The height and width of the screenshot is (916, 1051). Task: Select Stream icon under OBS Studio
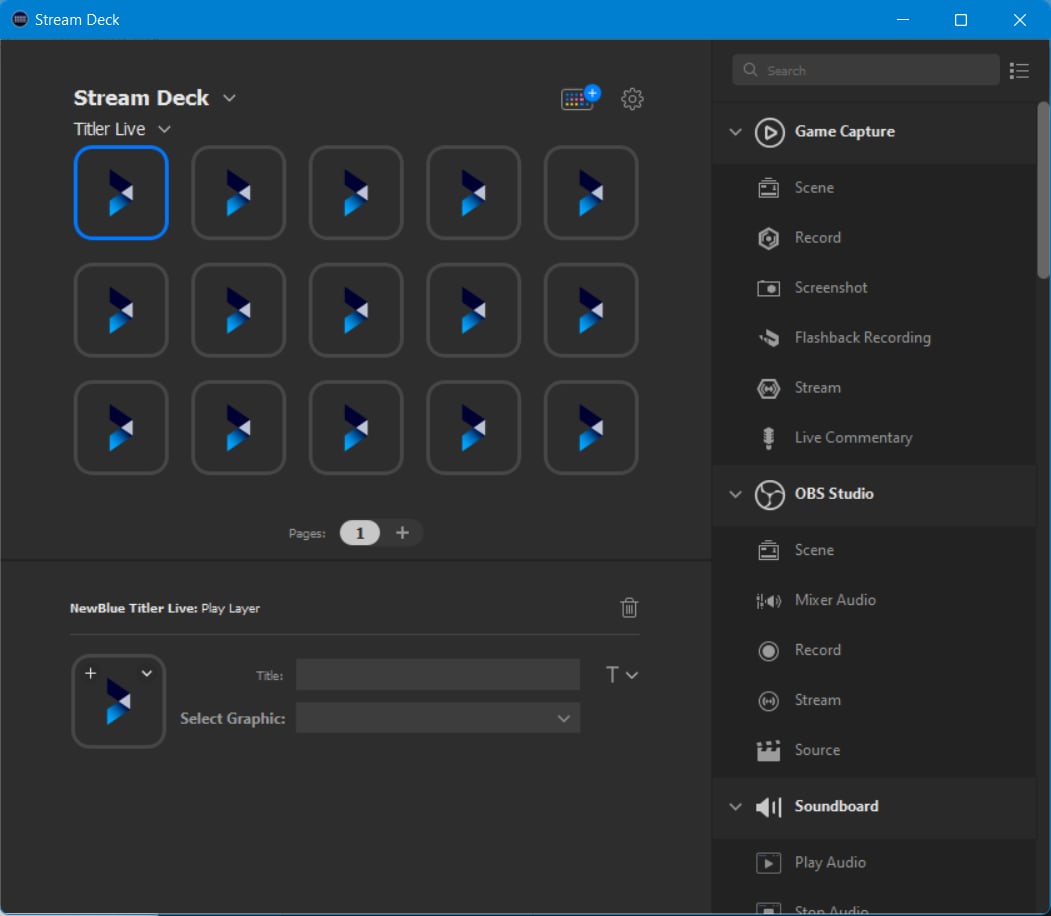pyautogui.click(x=768, y=701)
